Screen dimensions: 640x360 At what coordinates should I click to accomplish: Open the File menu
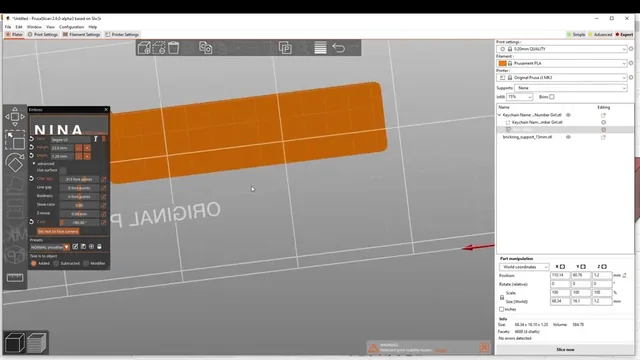pos(8,27)
